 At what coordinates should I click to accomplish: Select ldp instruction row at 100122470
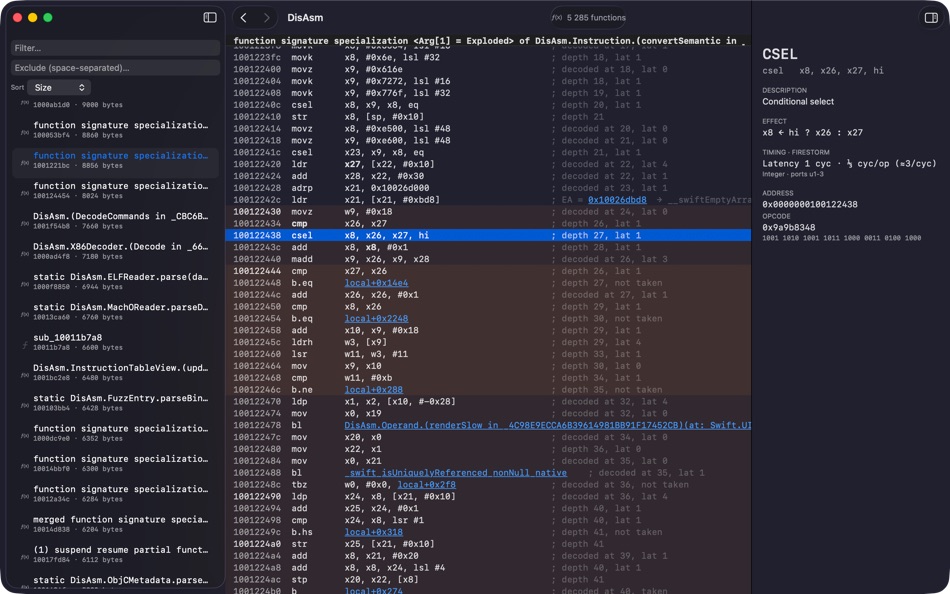[x=488, y=401]
